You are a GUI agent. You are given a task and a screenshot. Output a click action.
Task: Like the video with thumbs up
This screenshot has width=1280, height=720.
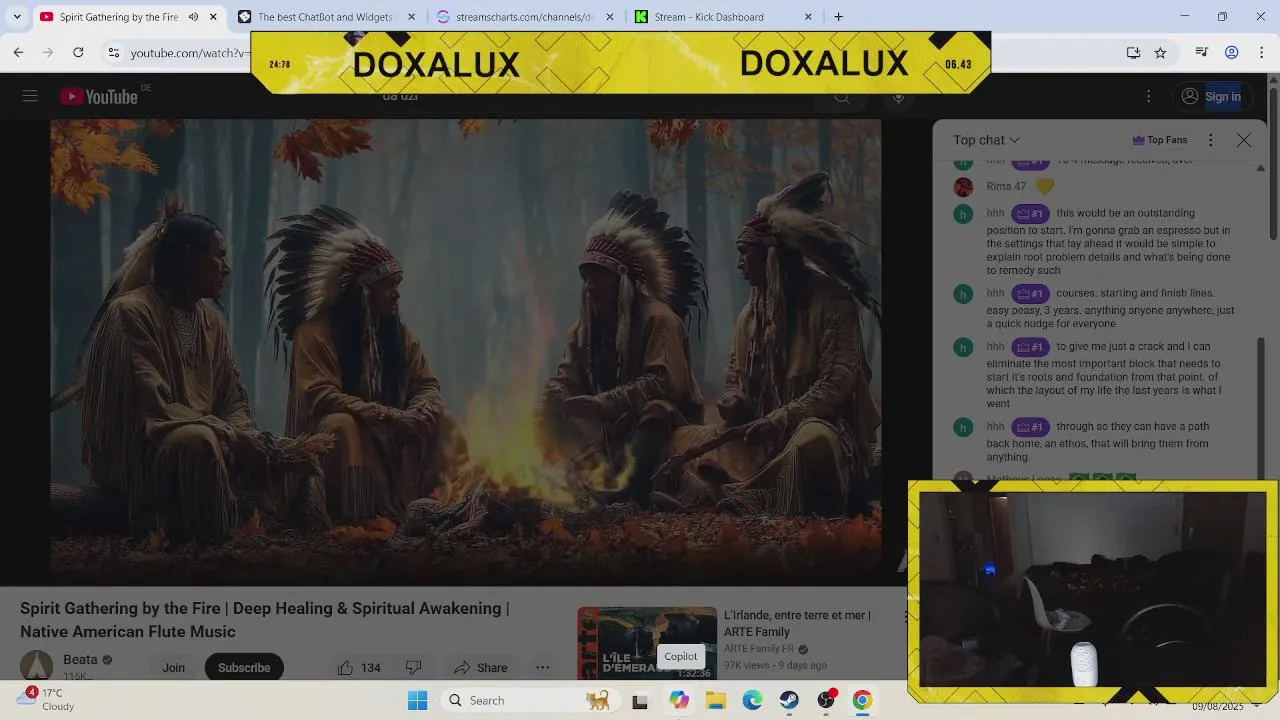(x=358, y=667)
